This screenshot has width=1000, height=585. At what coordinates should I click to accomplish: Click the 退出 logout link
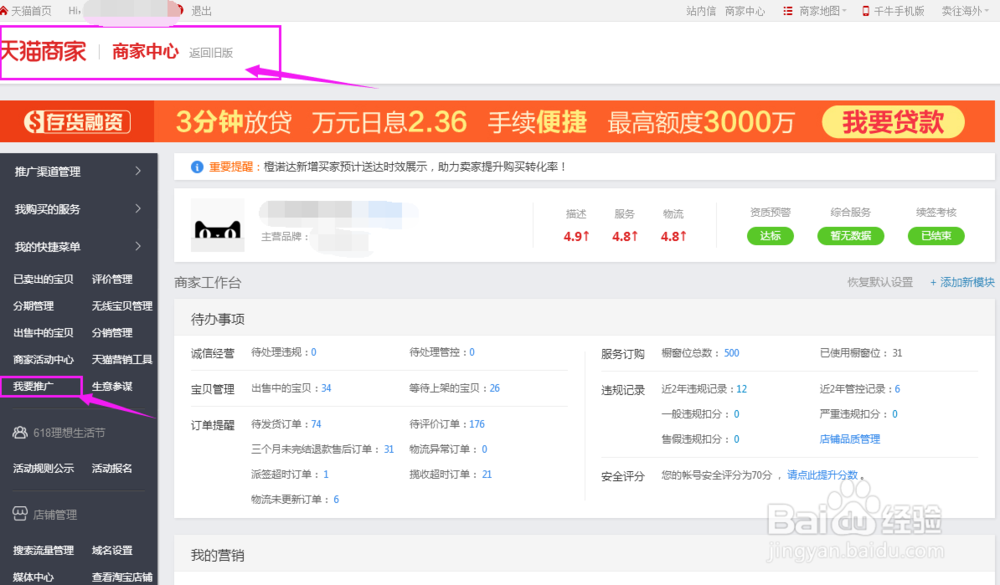202,11
